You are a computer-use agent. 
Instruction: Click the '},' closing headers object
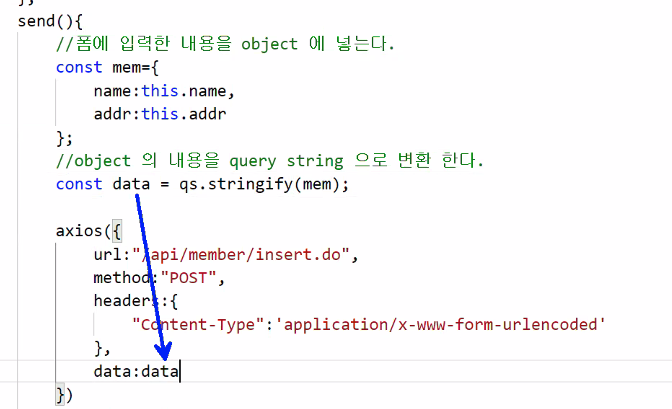[x=102, y=348]
